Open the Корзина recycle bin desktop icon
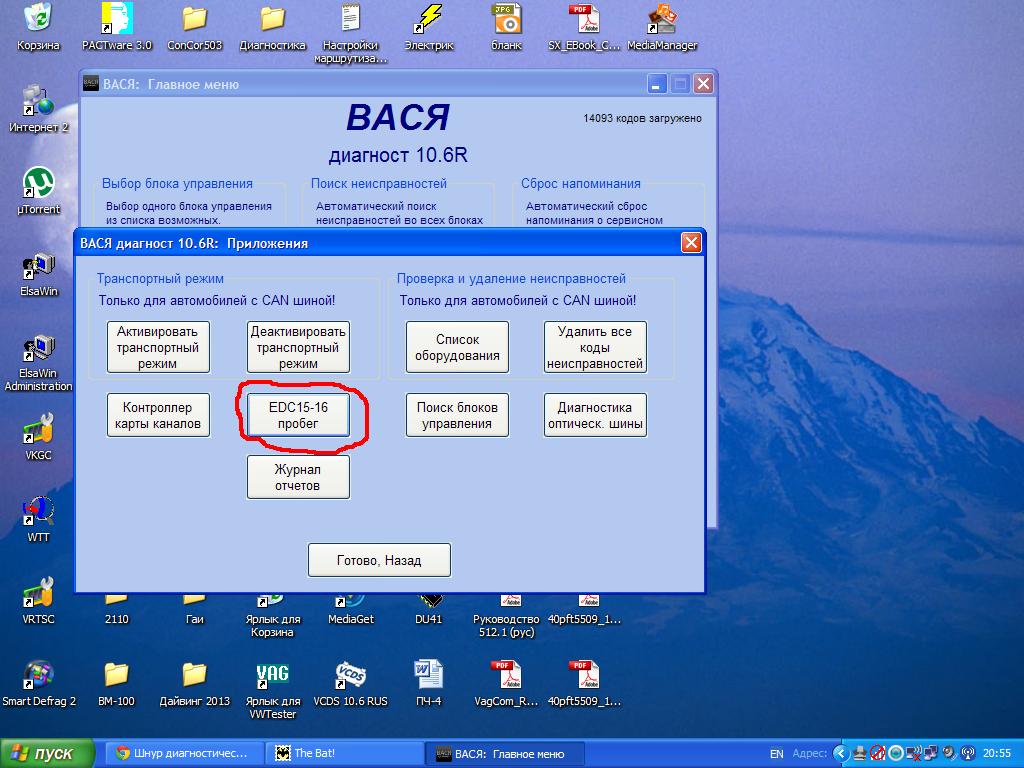The height and width of the screenshot is (768, 1024). coord(39,26)
